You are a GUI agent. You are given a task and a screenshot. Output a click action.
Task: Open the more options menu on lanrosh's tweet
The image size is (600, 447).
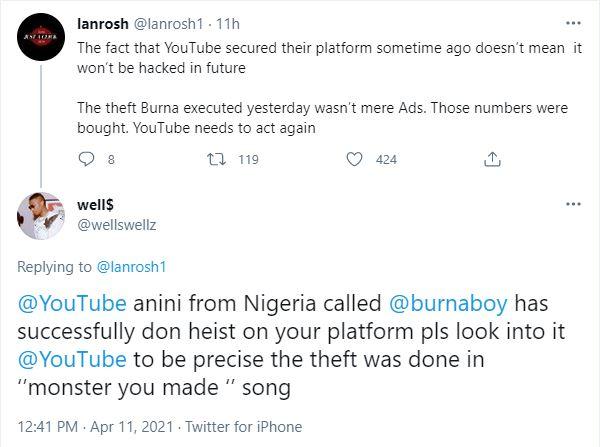[573, 22]
